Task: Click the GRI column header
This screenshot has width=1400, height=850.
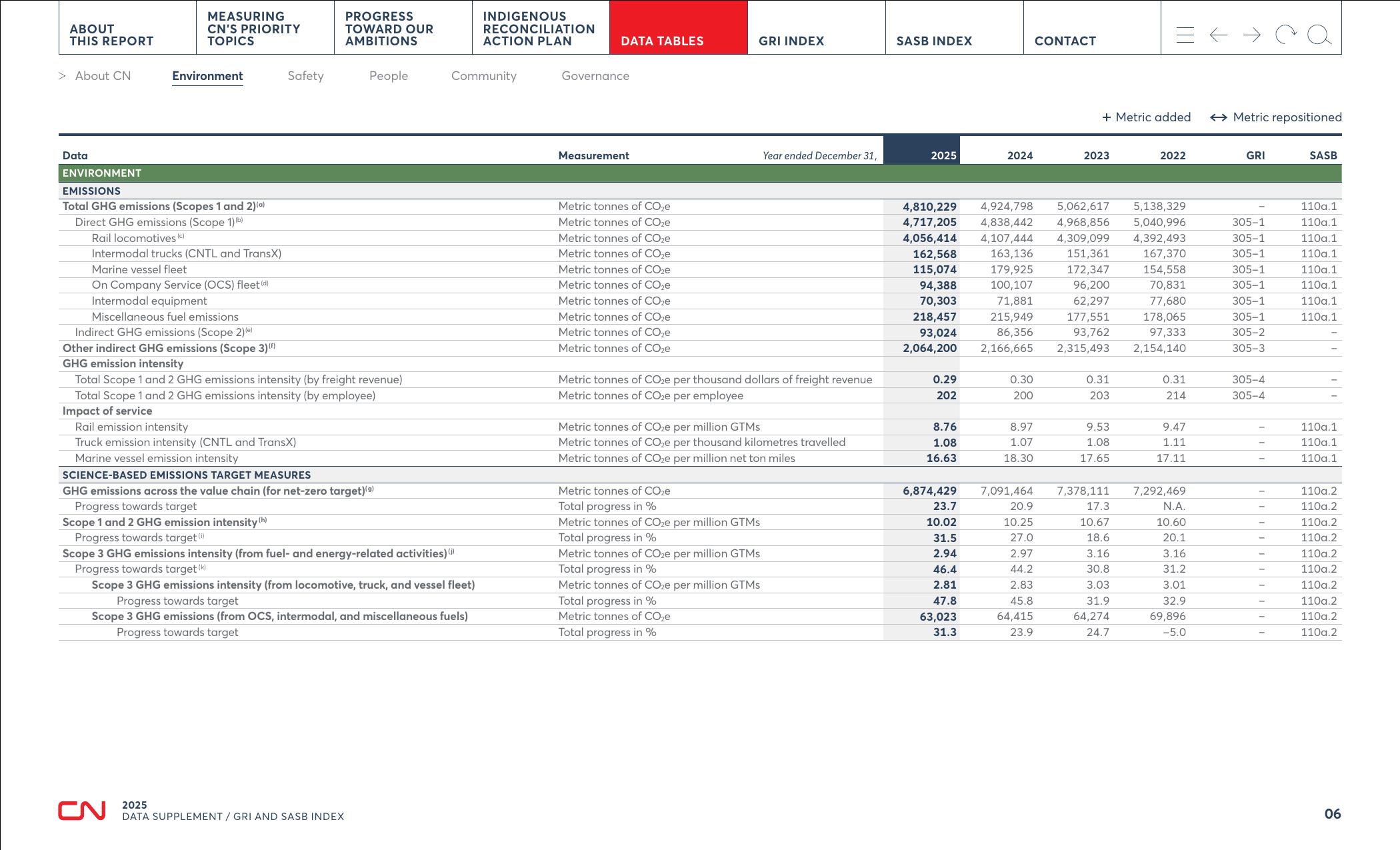Action: [x=1255, y=155]
